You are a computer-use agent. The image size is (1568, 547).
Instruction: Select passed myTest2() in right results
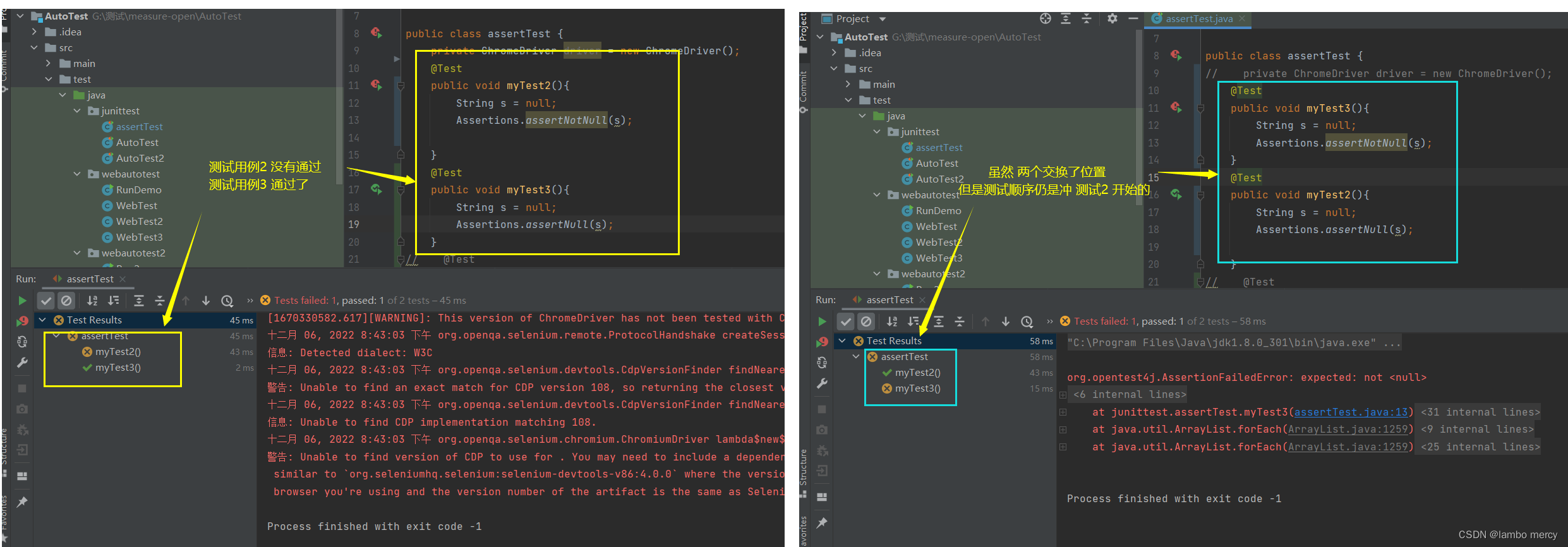pyautogui.click(x=917, y=373)
